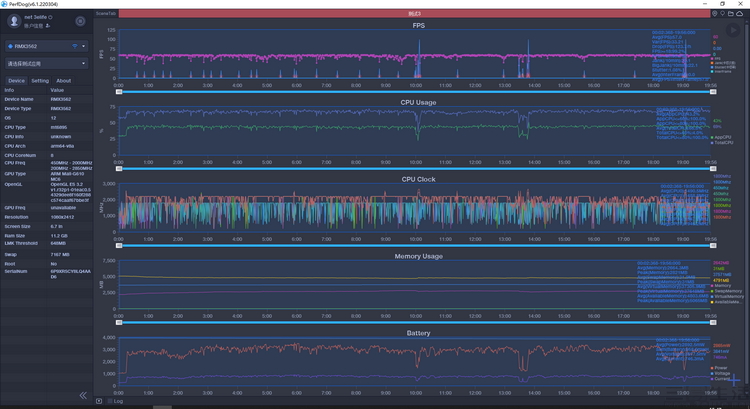Image resolution: width=750 pixels, height=409 pixels.
Task: Click the WiFi connection icon for RMX3562
Action: coord(74,46)
